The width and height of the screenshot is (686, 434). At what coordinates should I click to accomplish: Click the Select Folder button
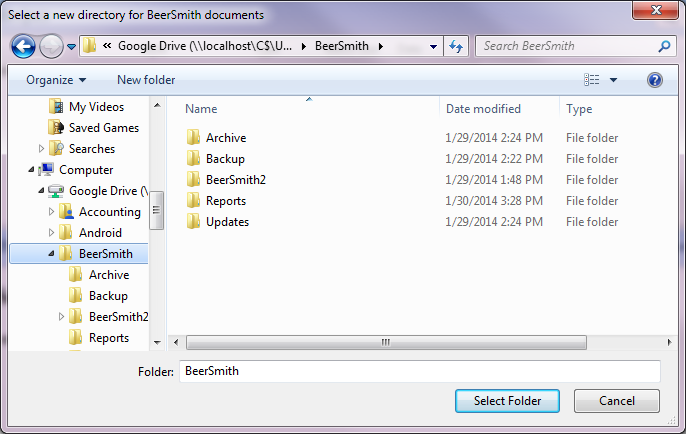507,401
